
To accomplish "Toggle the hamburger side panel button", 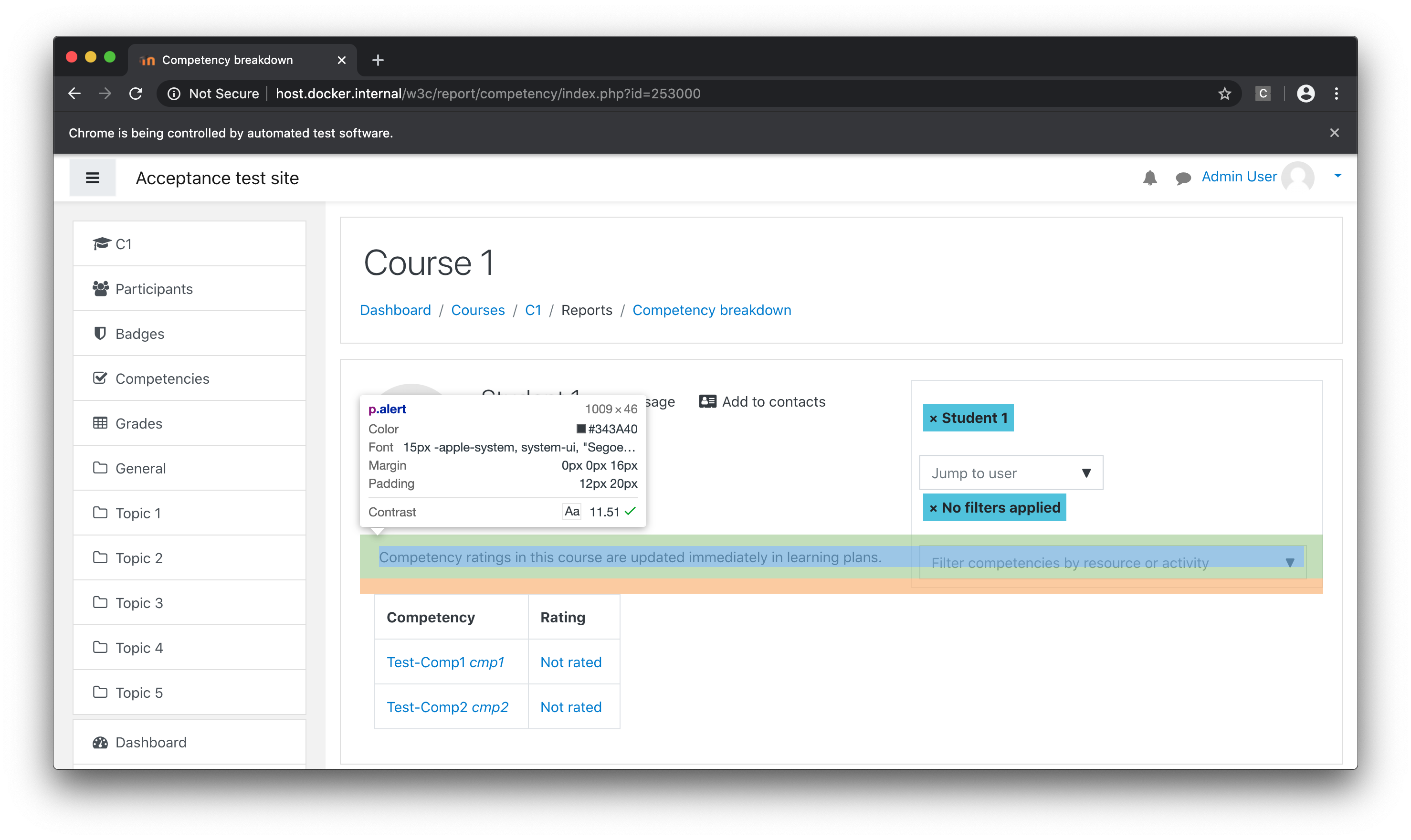I will click(x=92, y=178).
